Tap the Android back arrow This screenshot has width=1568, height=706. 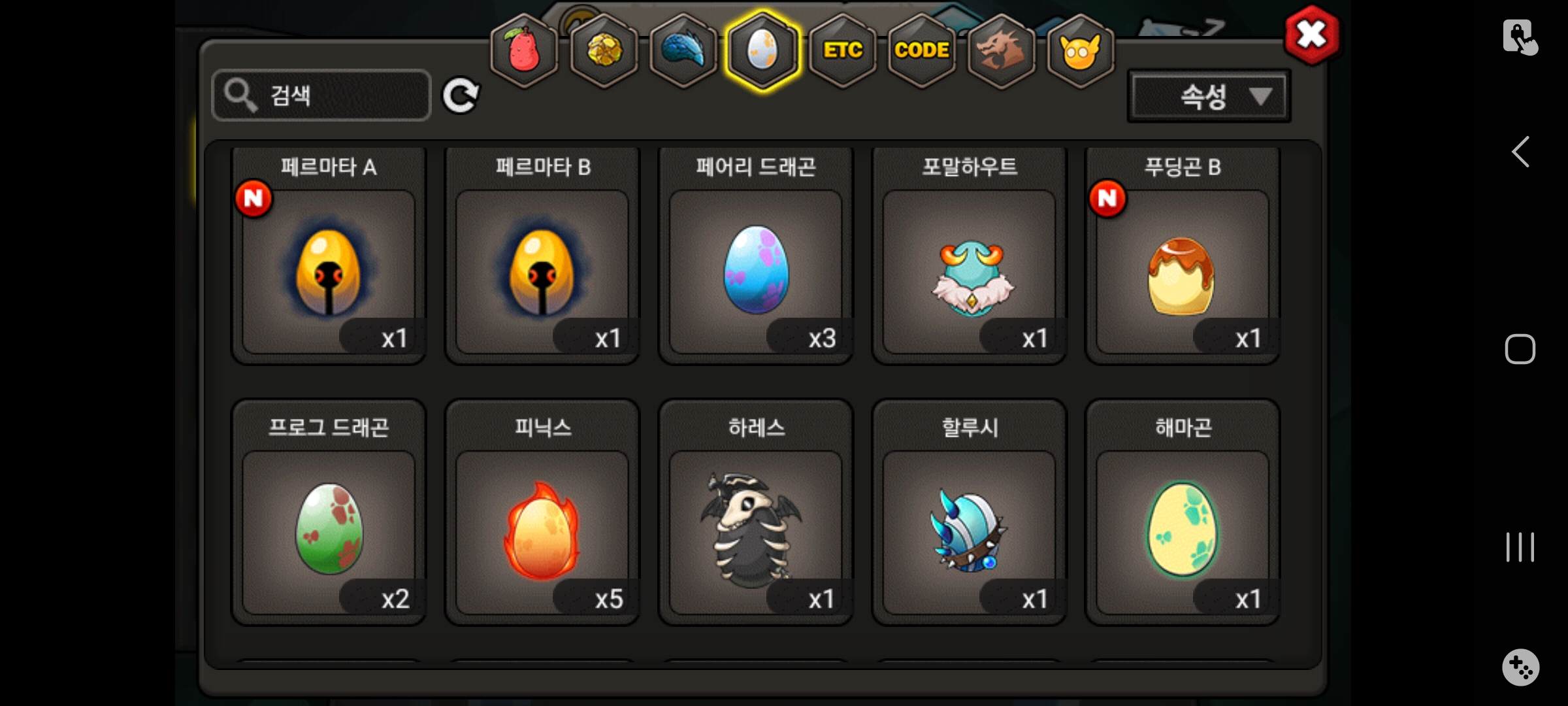tap(1520, 152)
